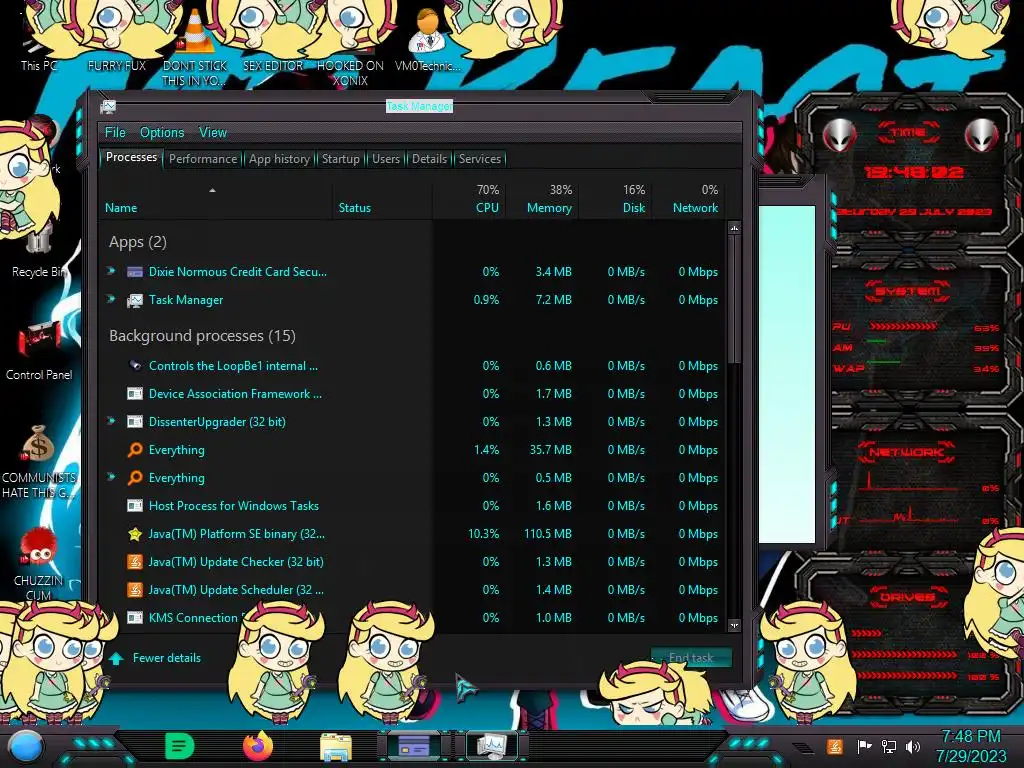The height and width of the screenshot is (768, 1024).
Task: Open the Action Center flag tray icon
Action: 864,746
